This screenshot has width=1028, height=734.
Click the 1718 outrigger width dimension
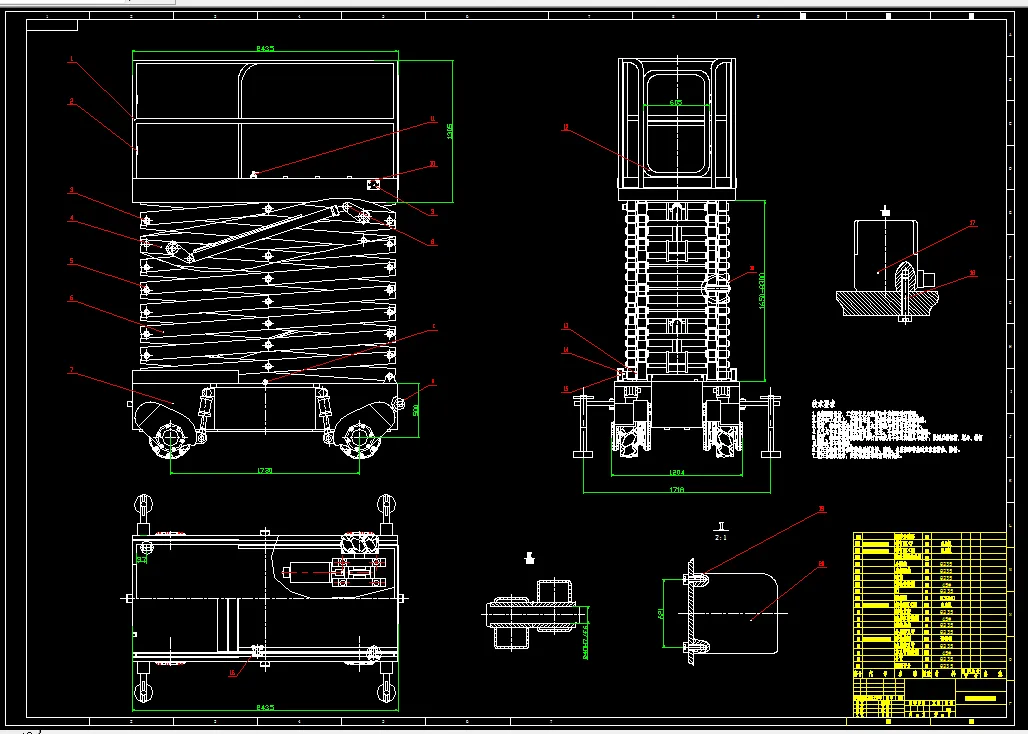tap(677, 489)
